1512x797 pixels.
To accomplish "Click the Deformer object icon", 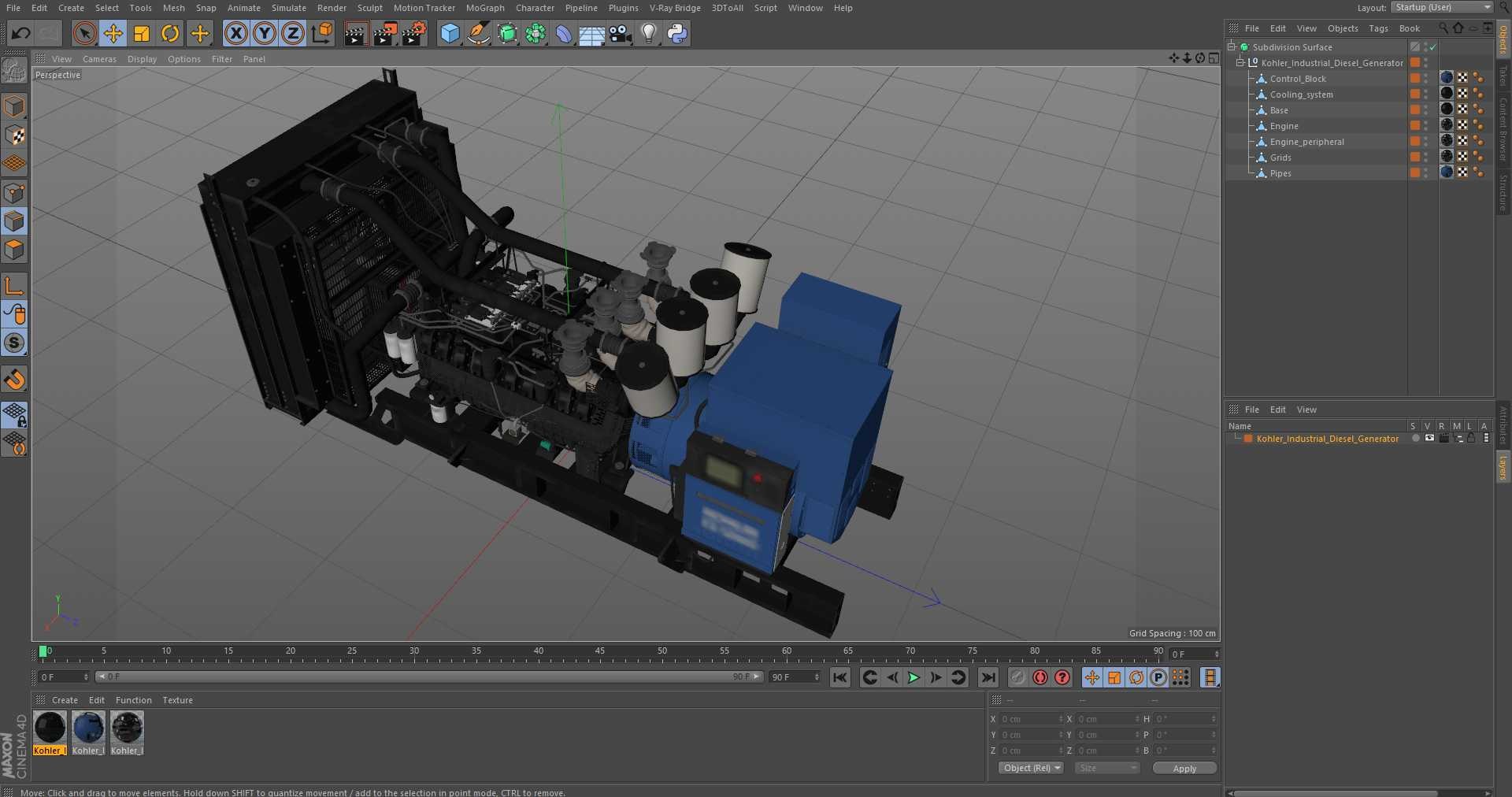I will point(564,33).
